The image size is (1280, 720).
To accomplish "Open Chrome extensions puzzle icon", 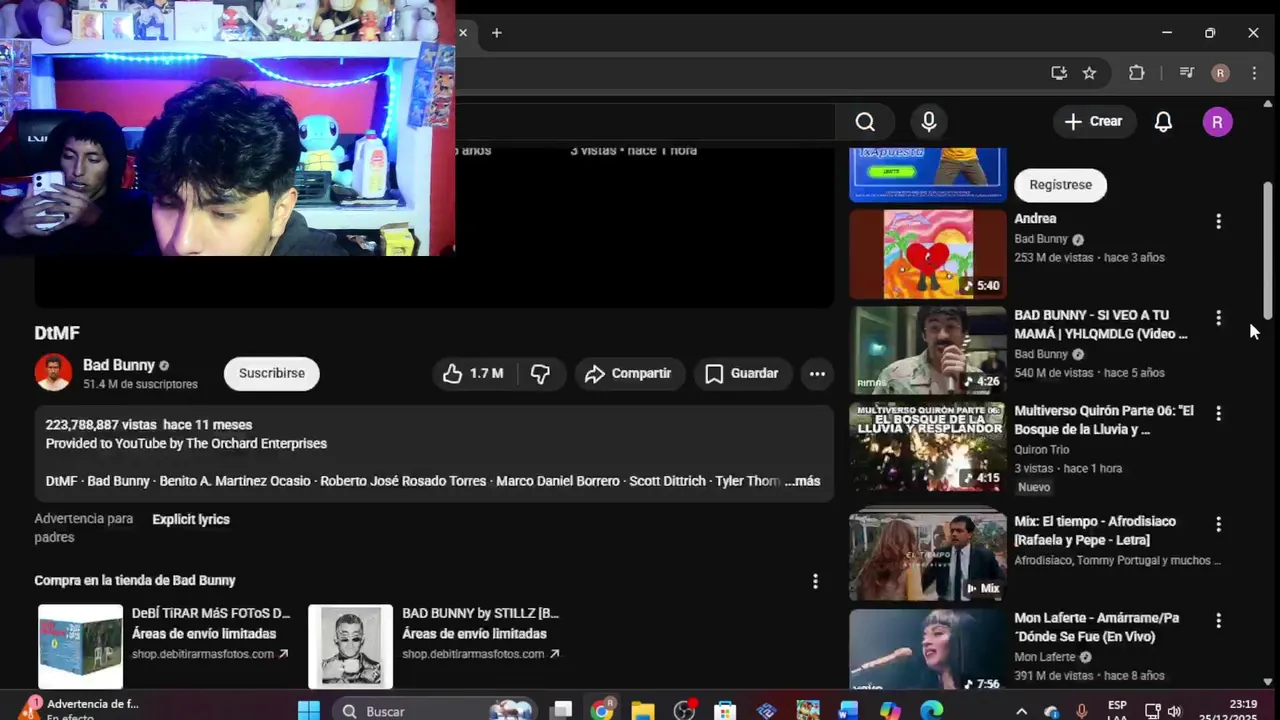I will 1136,73.
